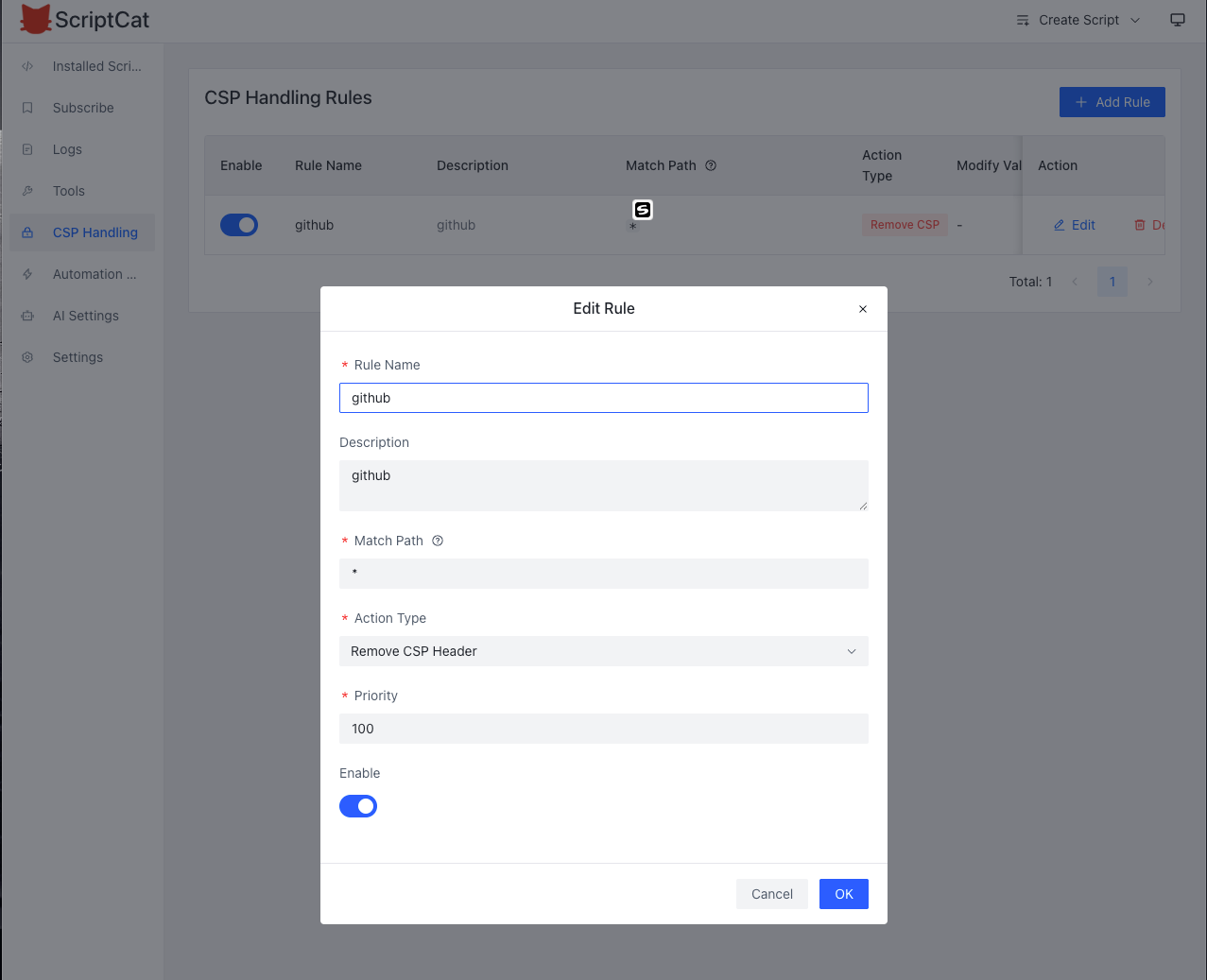
Task: Click the help icon in Match Path column header
Action: click(711, 165)
